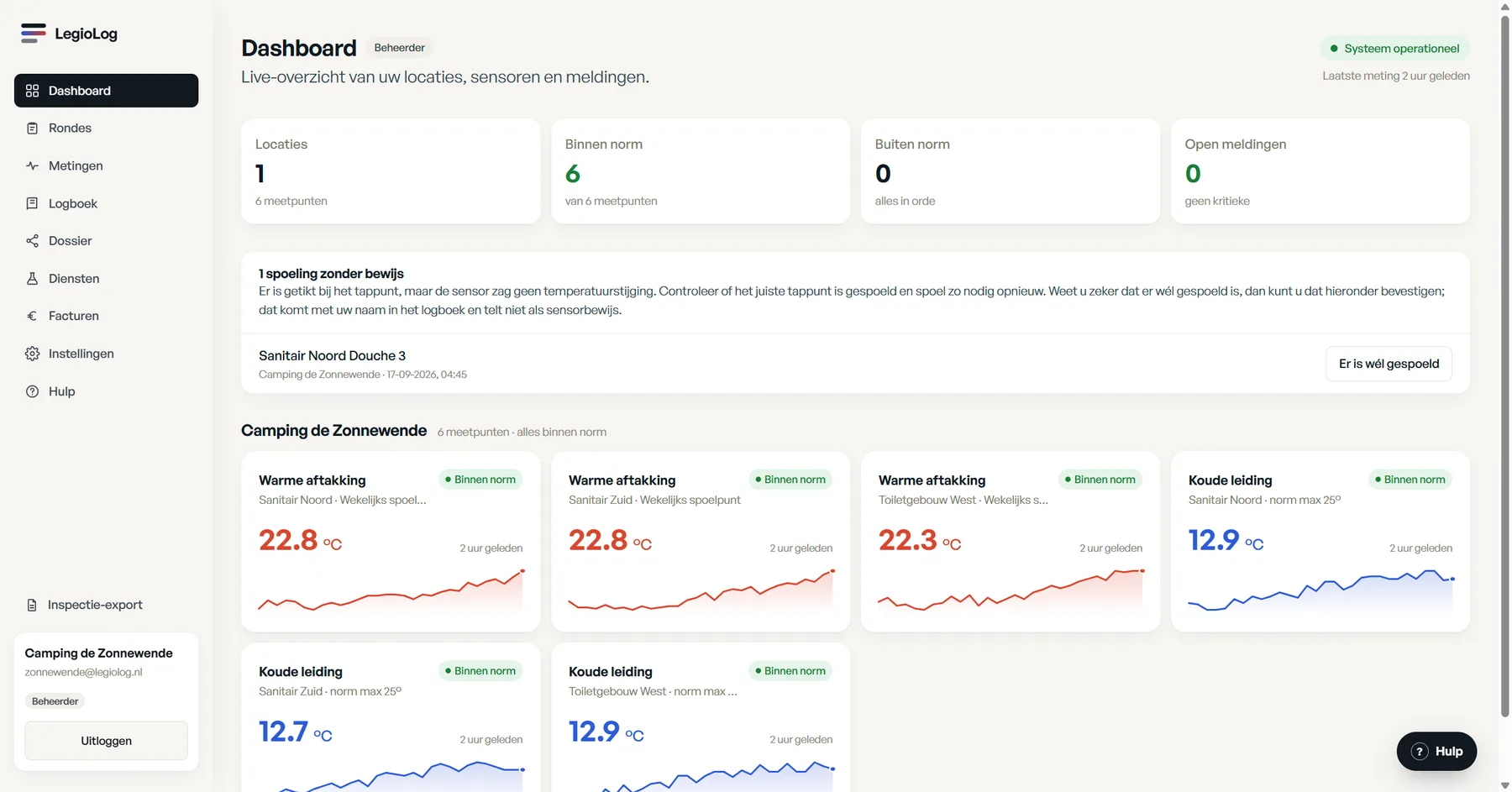Image resolution: width=1512 pixels, height=792 pixels.
Task: Open Toiletgebouw West koude leiding card
Action: coord(701,718)
